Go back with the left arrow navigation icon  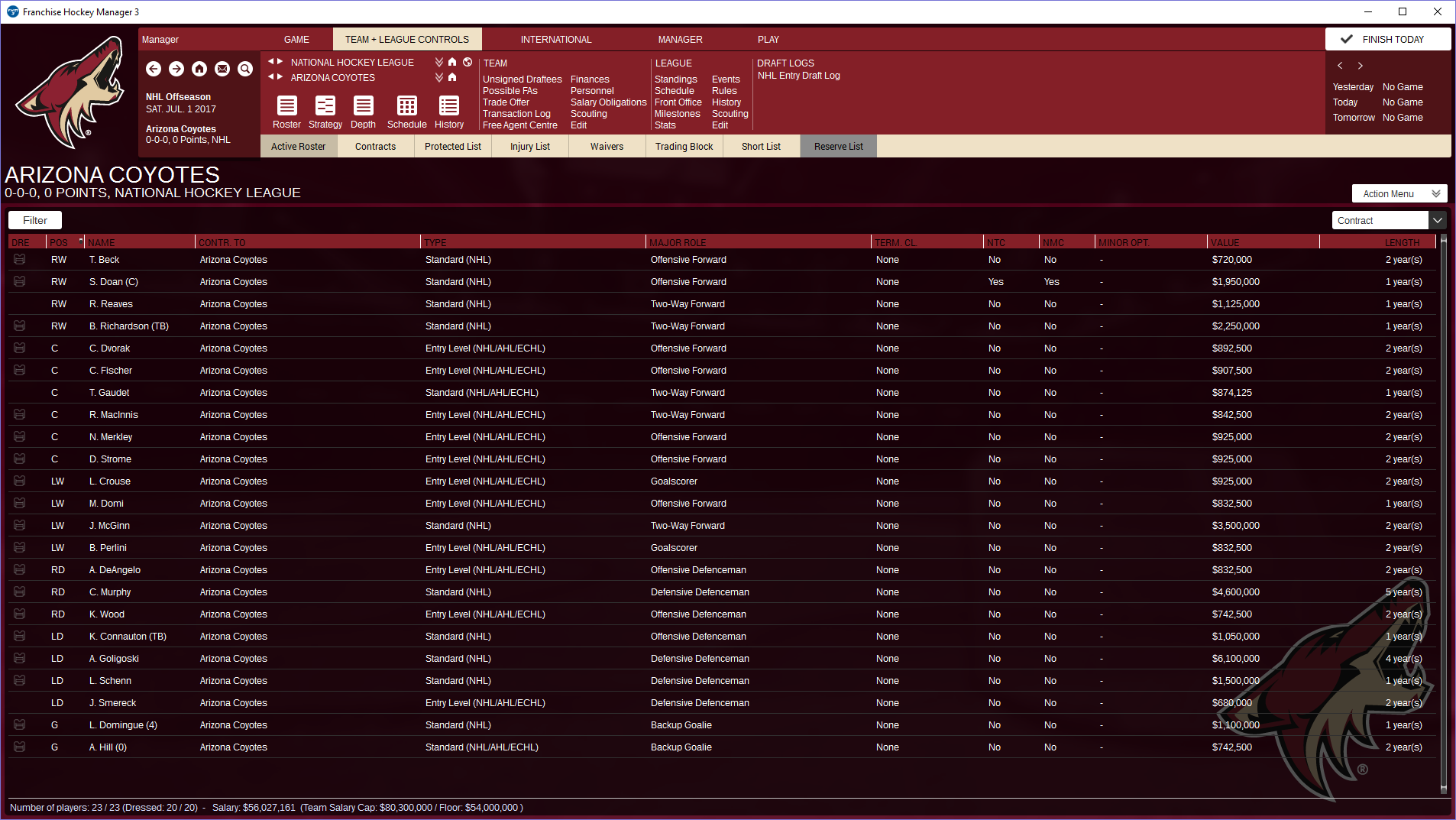coord(154,69)
